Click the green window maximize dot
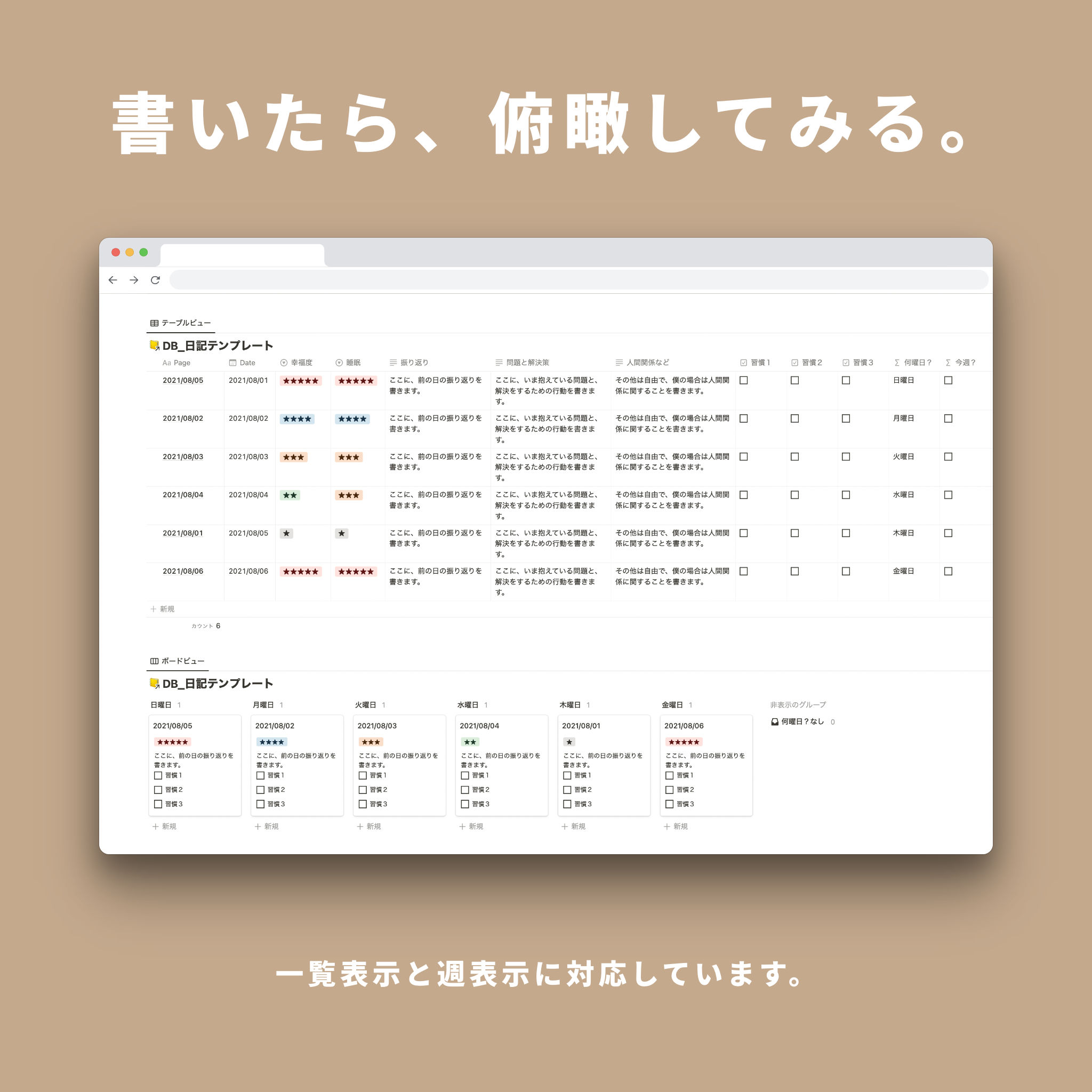Screen dimensions: 1092x1092 pos(143,252)
